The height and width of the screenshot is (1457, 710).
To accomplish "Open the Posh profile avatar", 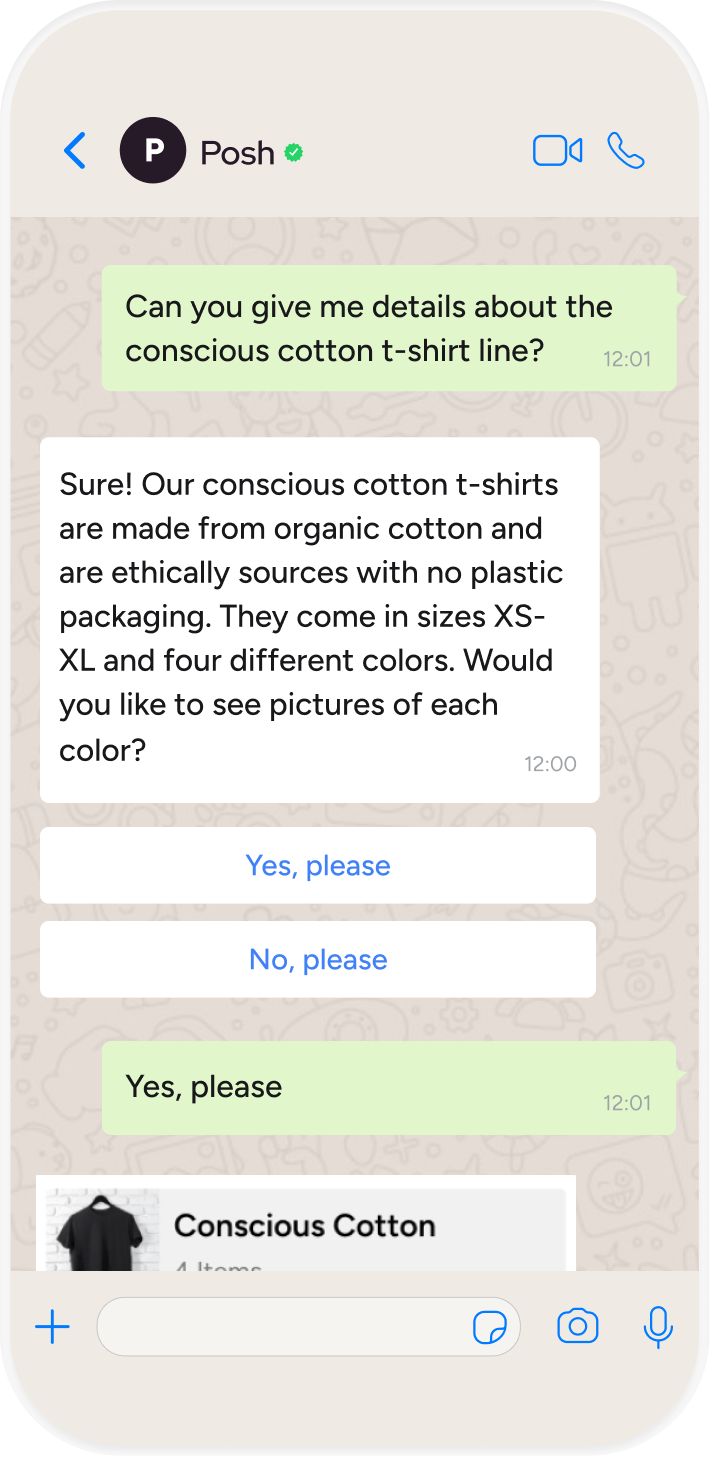I will click(153, 151).
